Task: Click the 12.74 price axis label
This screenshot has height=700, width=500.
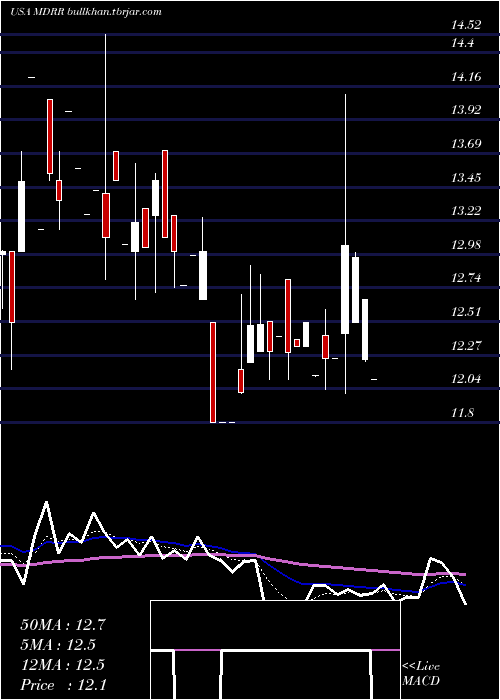Action: [x=466, y=278]
